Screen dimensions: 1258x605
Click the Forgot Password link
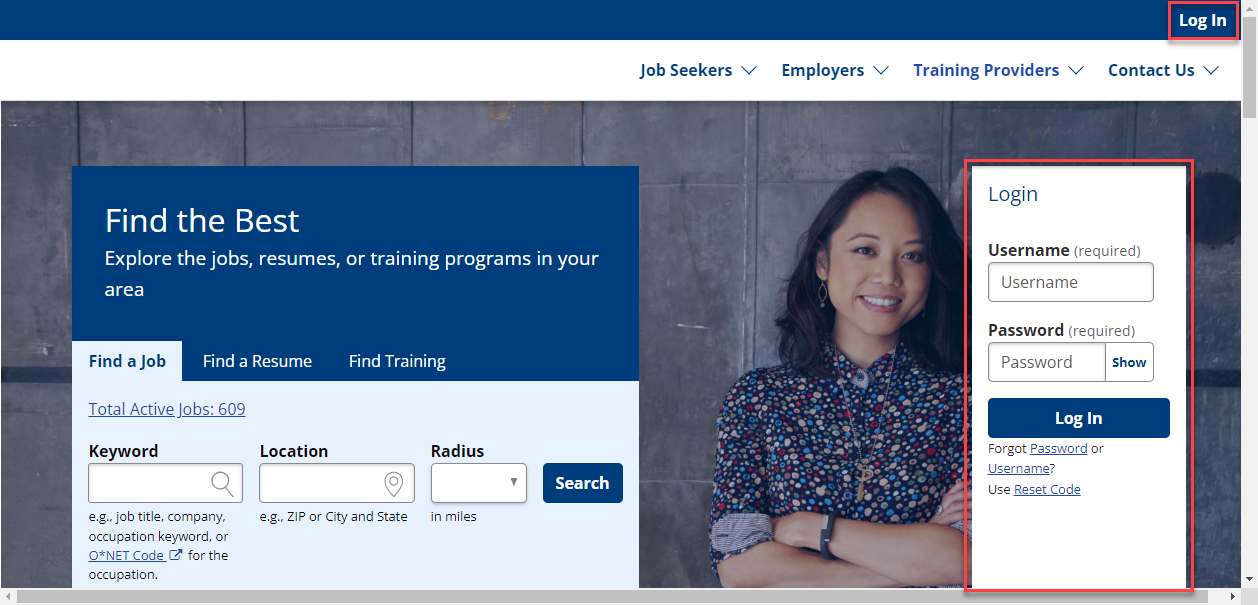click(1058, 449)
